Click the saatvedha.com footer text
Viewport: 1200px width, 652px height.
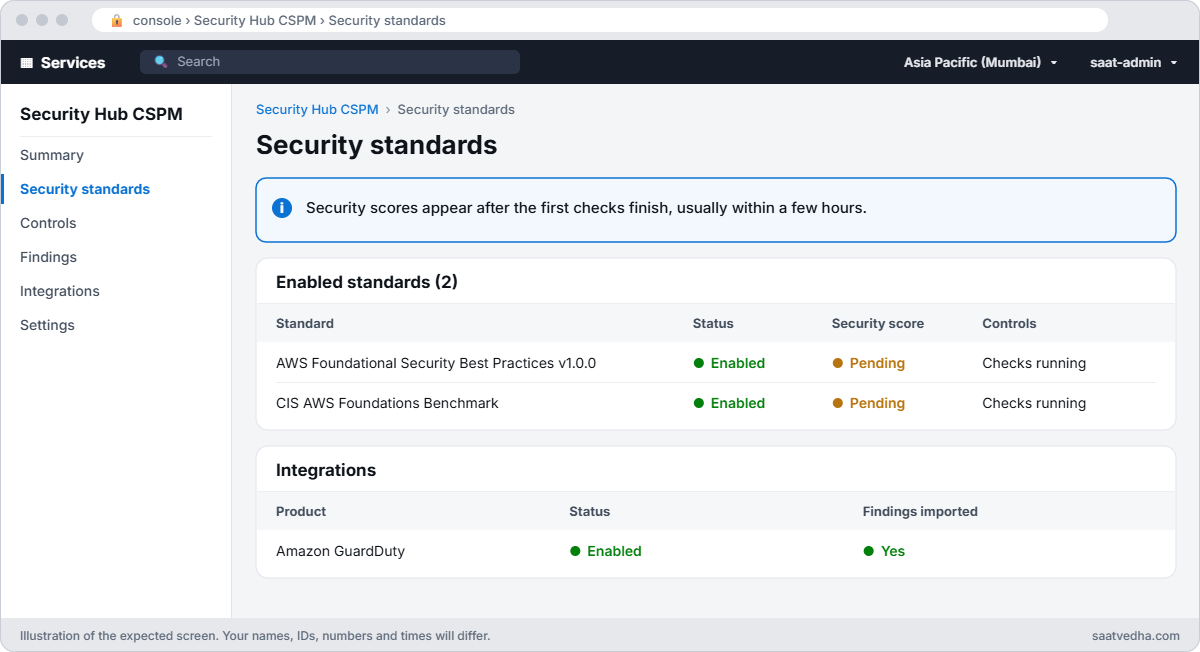(1137, 635)
